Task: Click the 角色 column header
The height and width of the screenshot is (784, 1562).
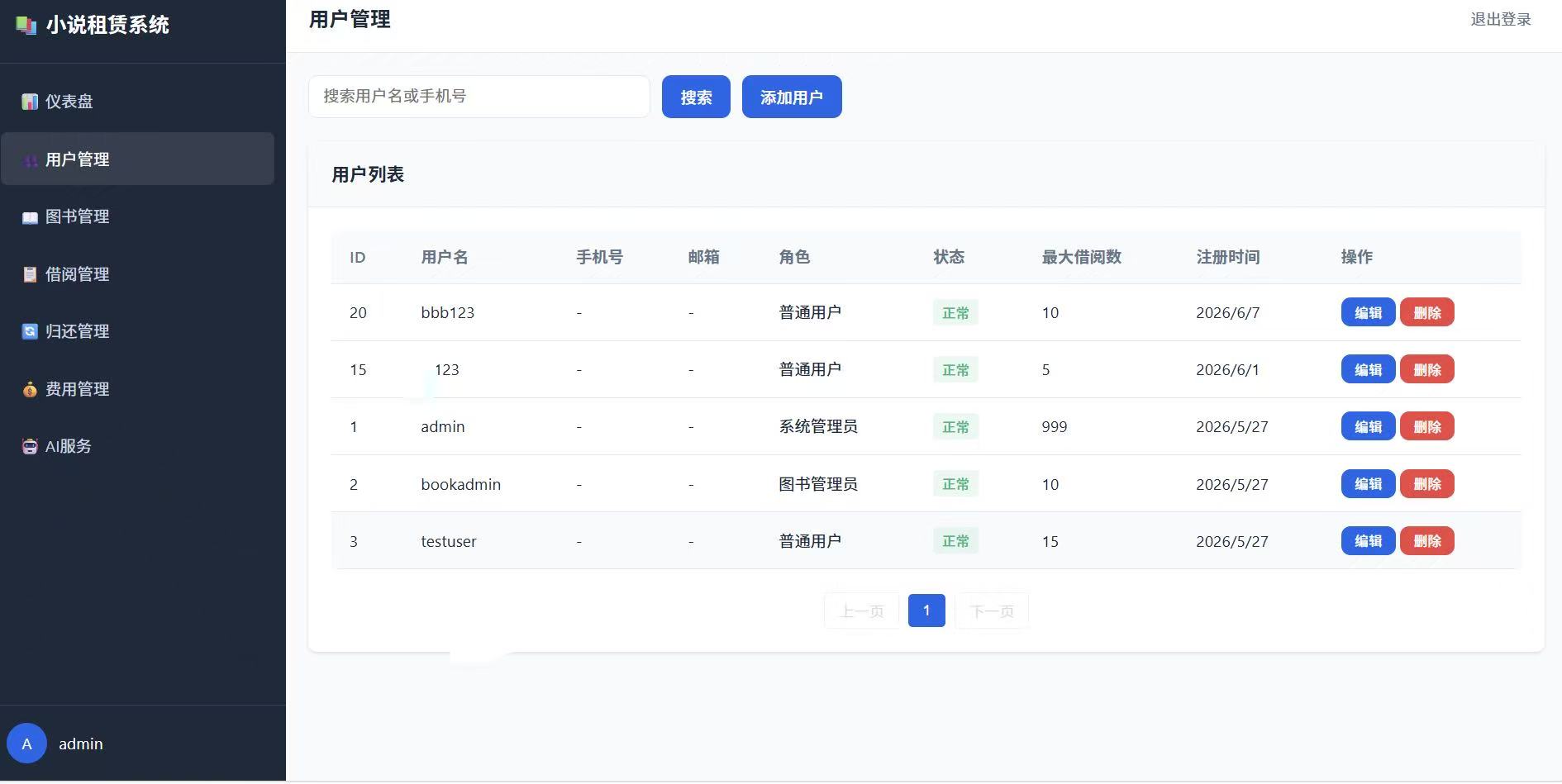Action: click(794, 257)
